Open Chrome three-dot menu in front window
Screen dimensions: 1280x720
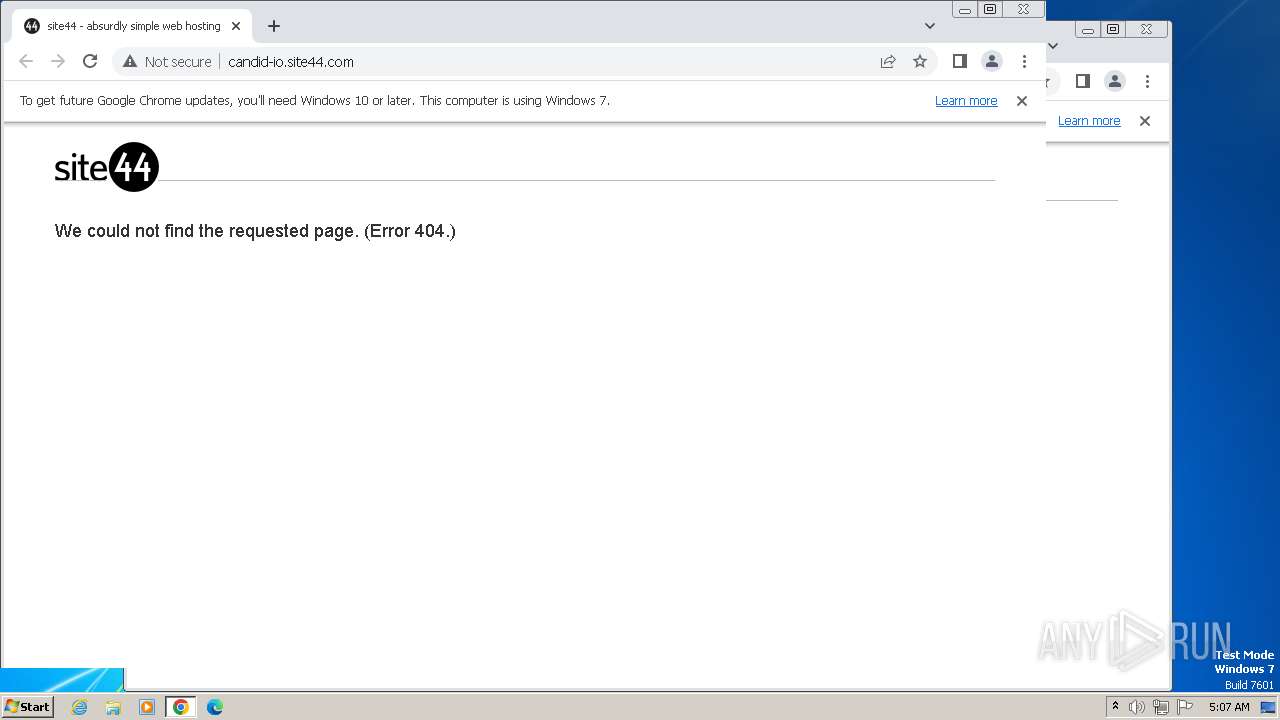tap(1024, 61)
